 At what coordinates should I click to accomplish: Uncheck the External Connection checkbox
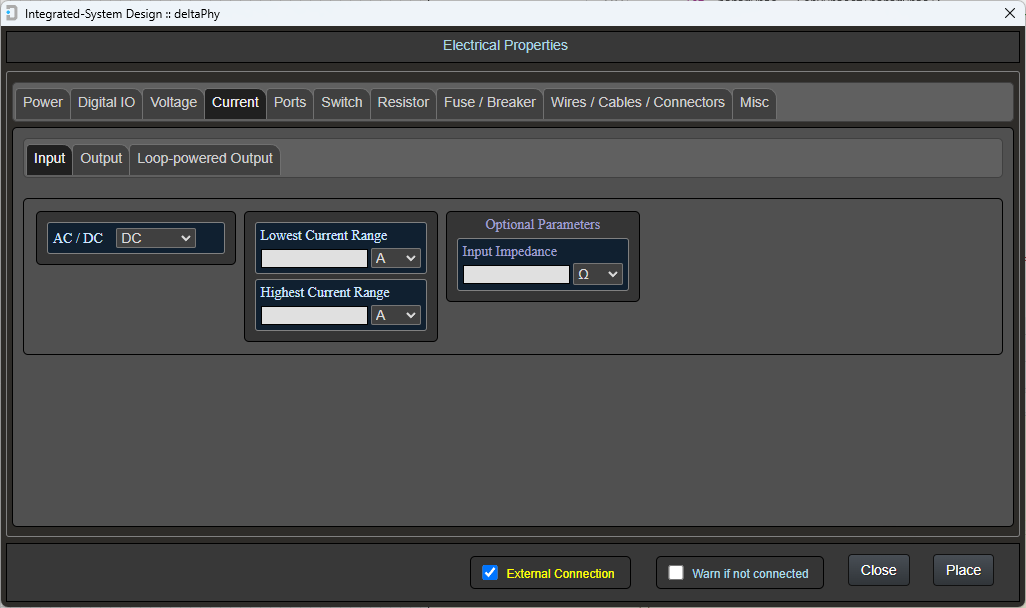[490, 573]
